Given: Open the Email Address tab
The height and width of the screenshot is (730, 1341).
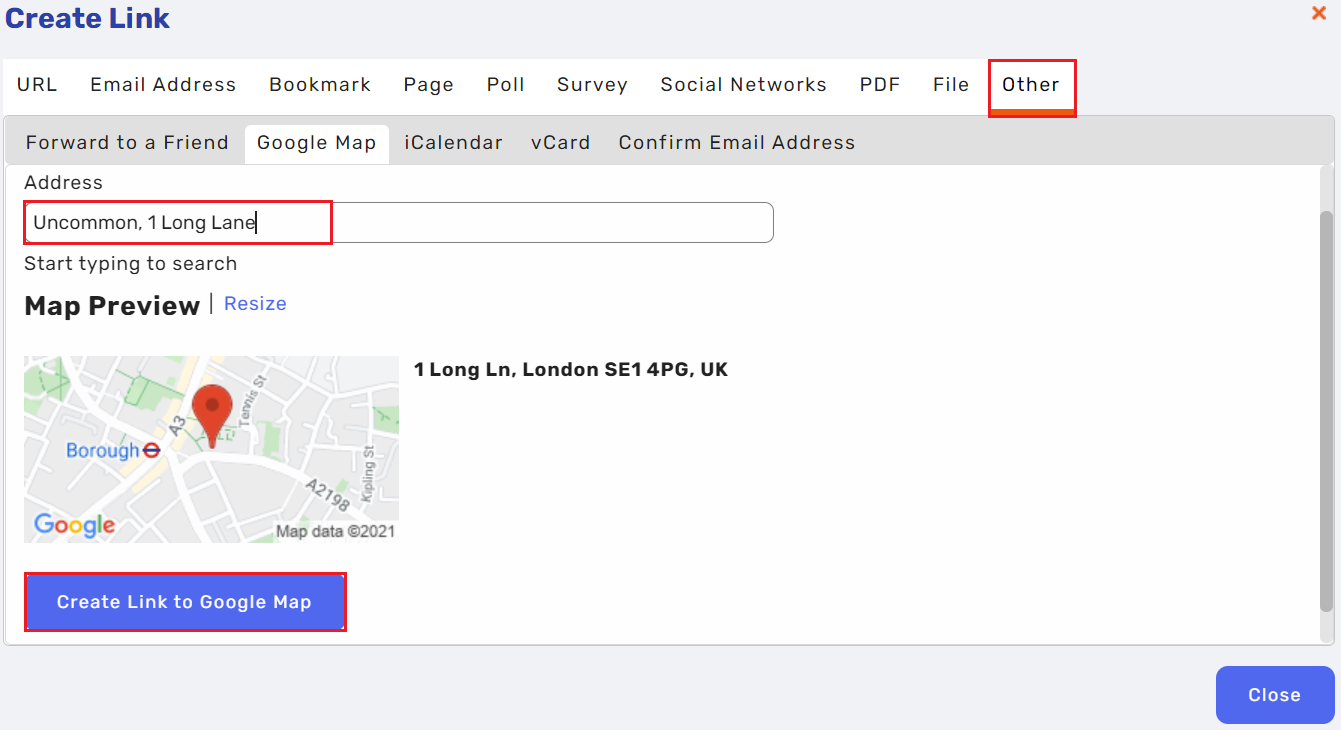Looking at the screenshot, I should point(163,85).
